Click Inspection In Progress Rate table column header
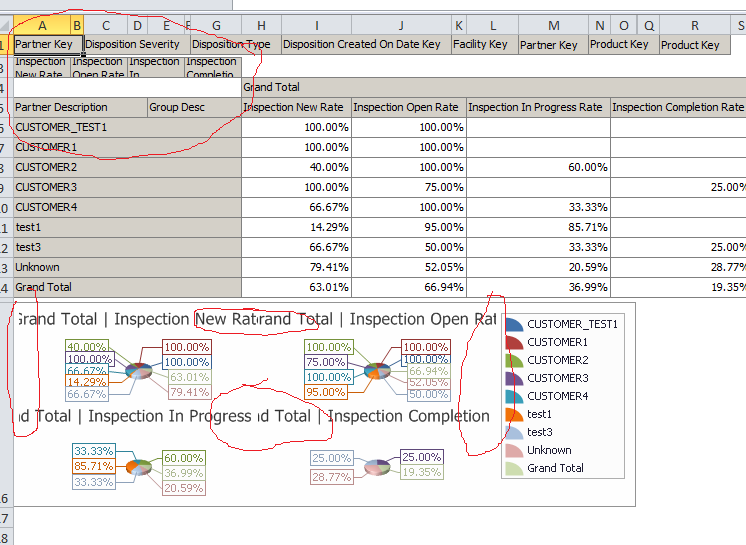Screen dimensions: 746x545 [x=539, y=107]
